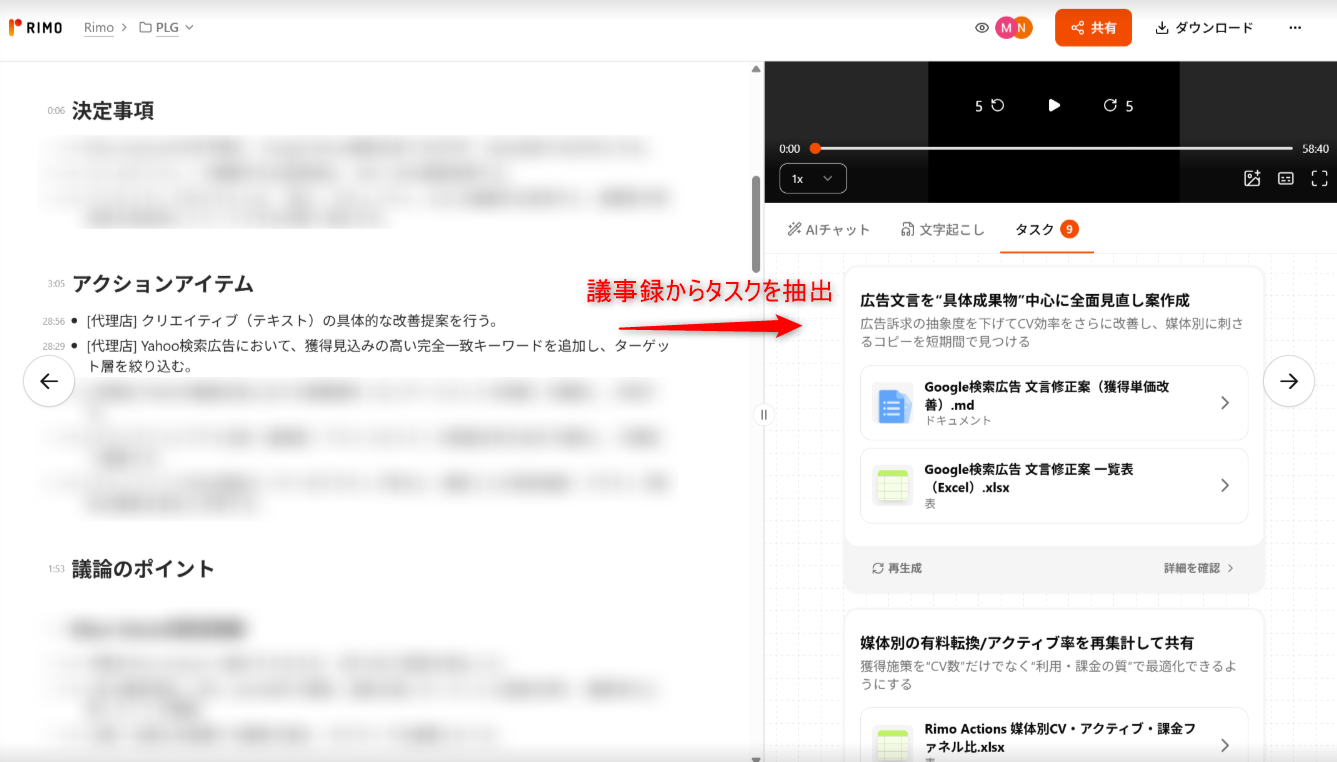Screen dimensions: 1337x762
Task: Click the task title 広告文言を"具体成果物"中心に全面見直し案作成
Action: pyautogui.click(x=1025, y=300)
